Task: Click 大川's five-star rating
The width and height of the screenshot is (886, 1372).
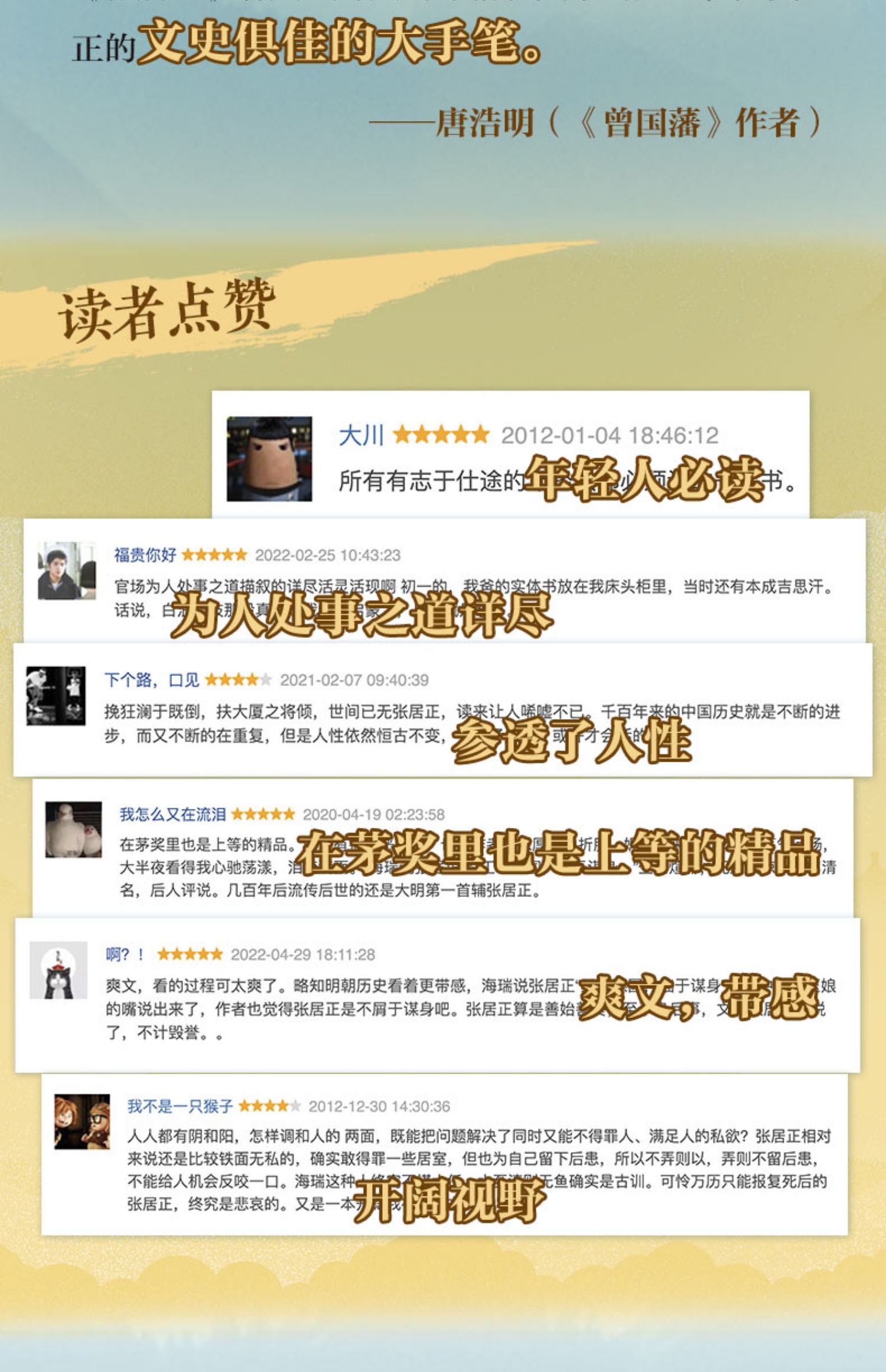Action: coord(441,435)
